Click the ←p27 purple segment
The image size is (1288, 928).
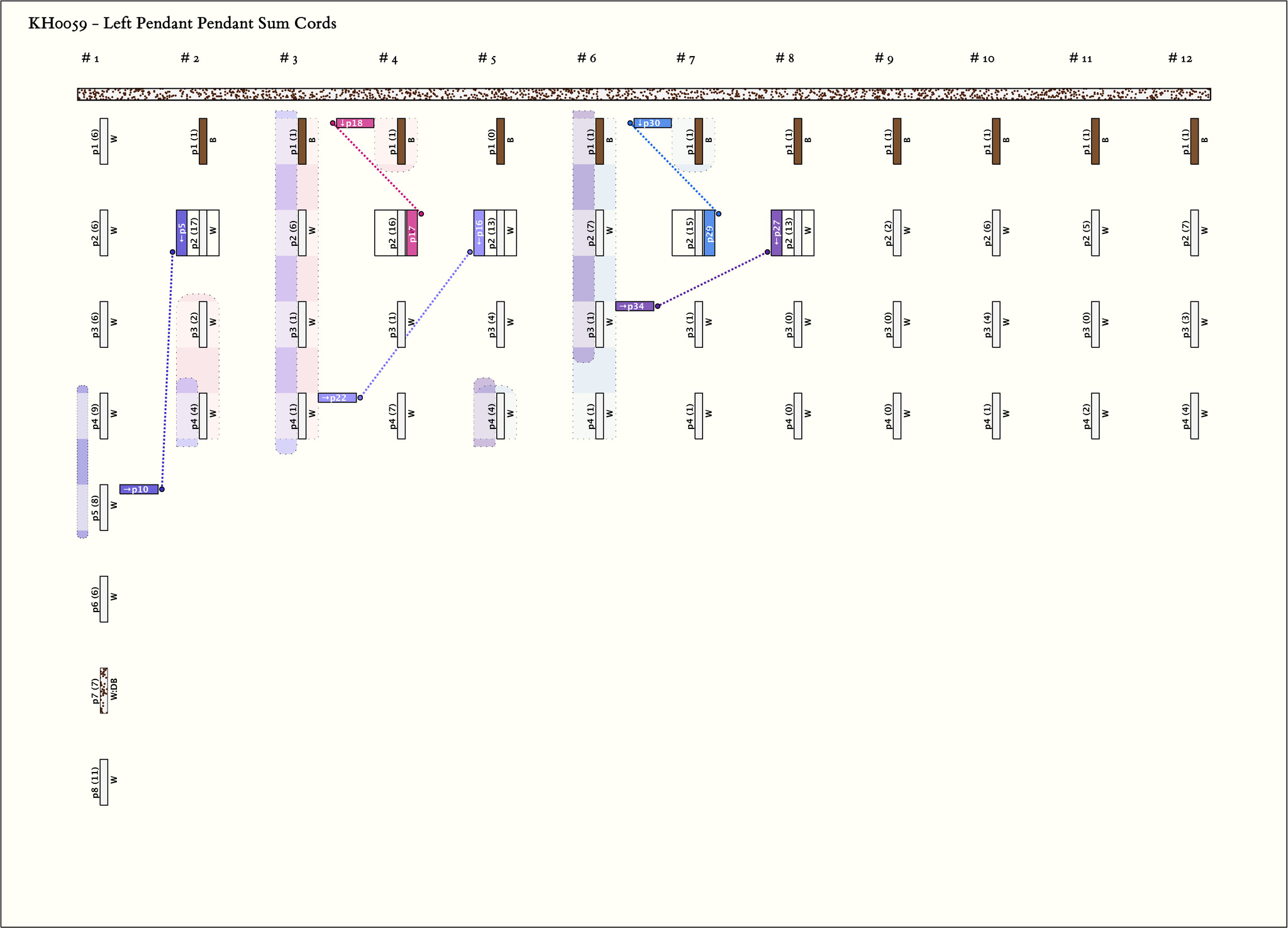[777, 233]
